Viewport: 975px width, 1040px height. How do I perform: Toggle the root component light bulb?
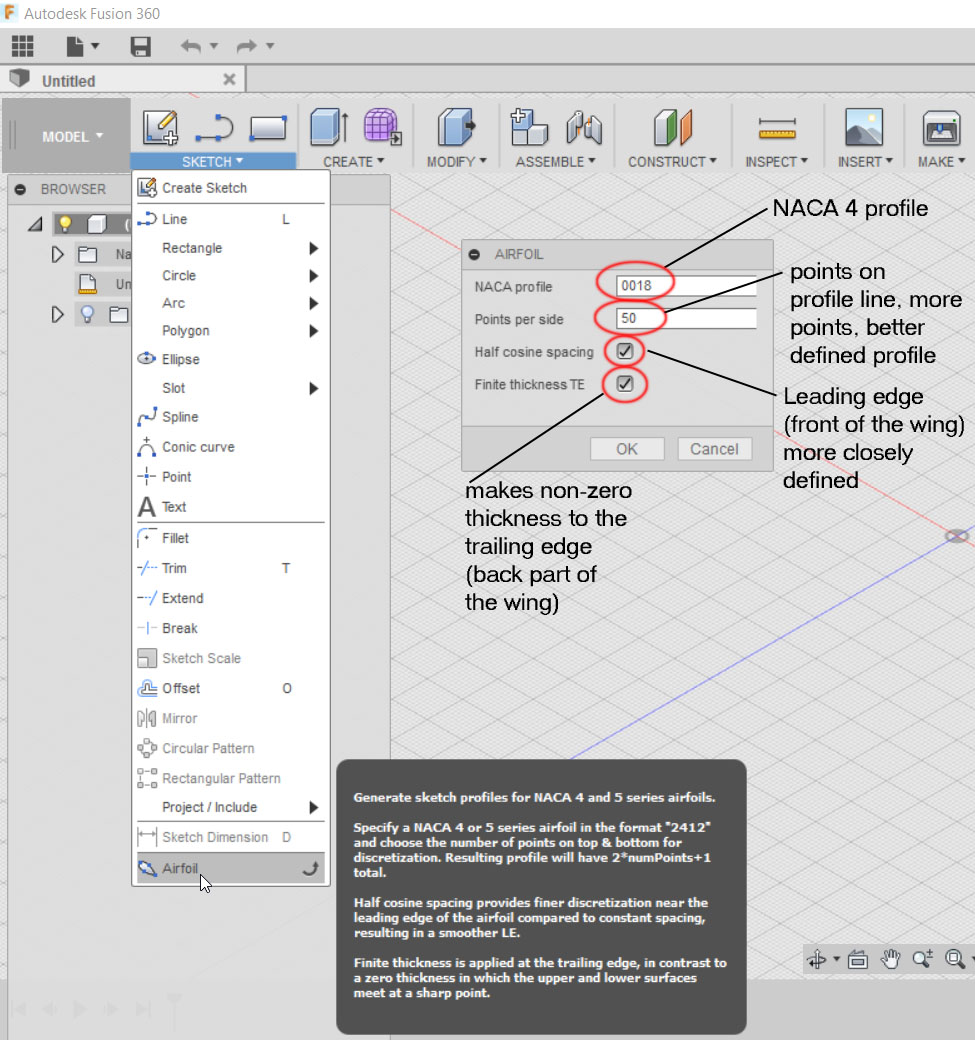pos(65,224)
